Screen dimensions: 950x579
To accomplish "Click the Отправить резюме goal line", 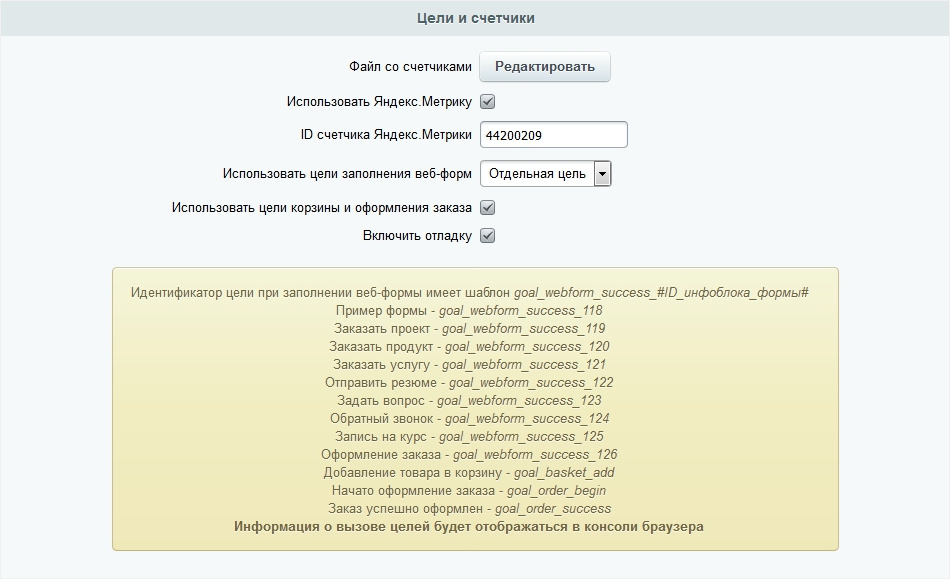I will coord(469,383).
